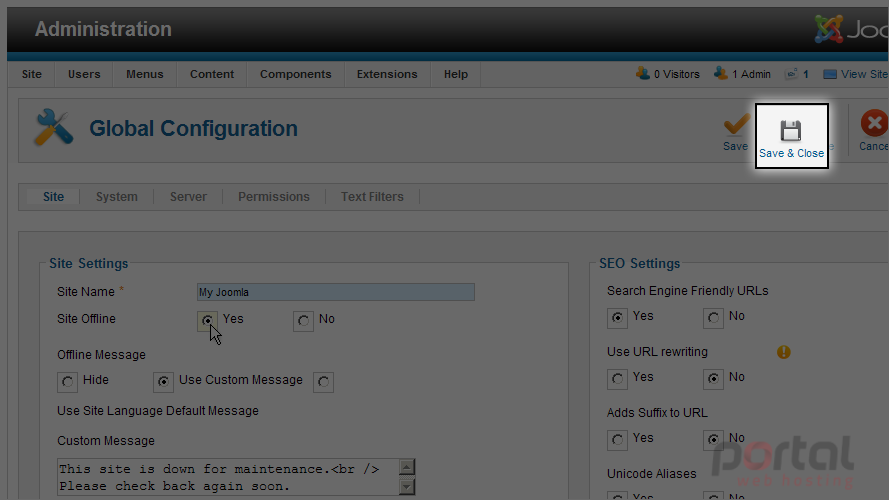The width and height of the screenshot is (889, 500).
Task: Set Site Offline to Yes
Action: (208, 321)
